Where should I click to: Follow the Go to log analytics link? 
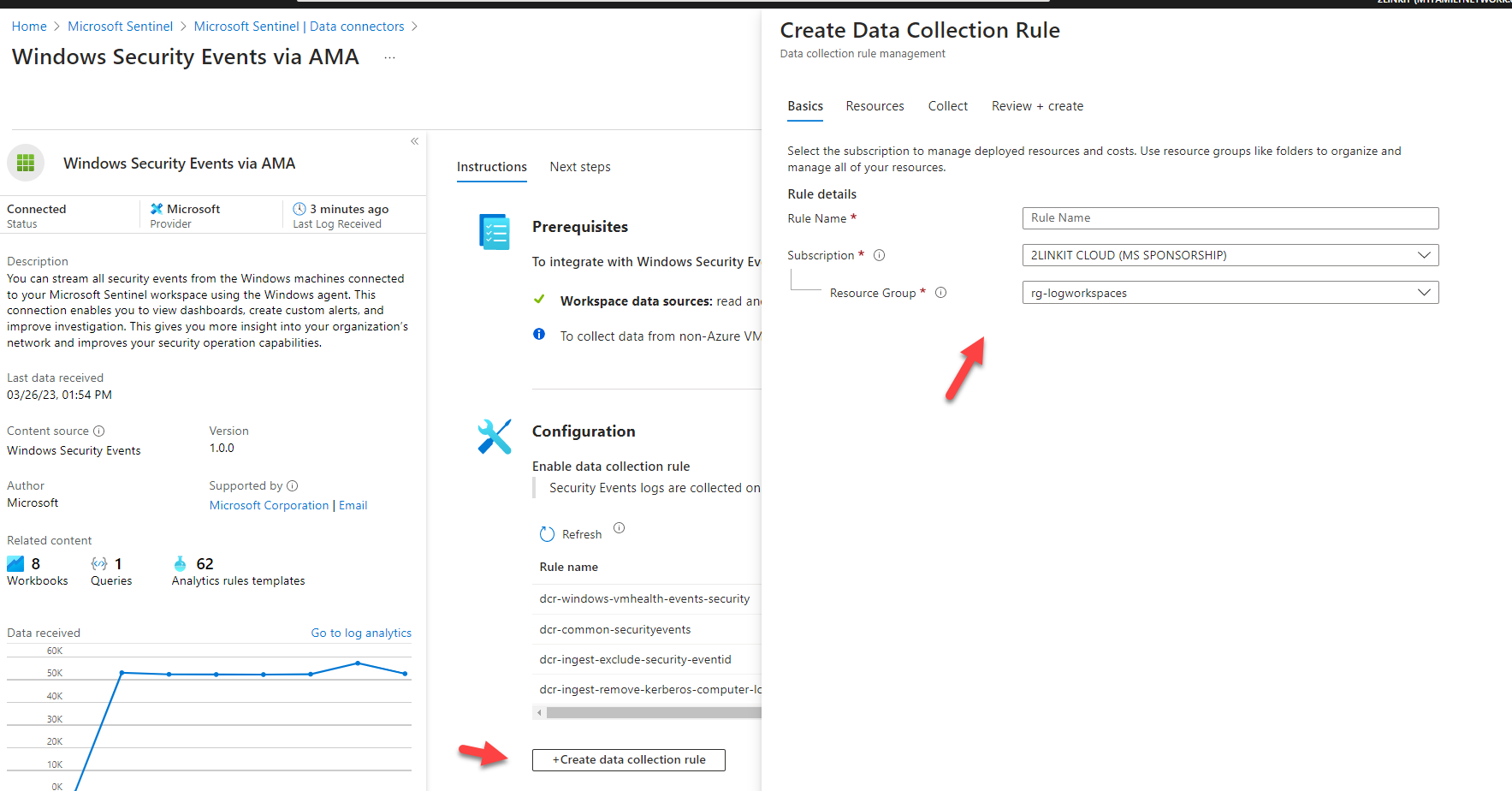click(x=361, y=632)
